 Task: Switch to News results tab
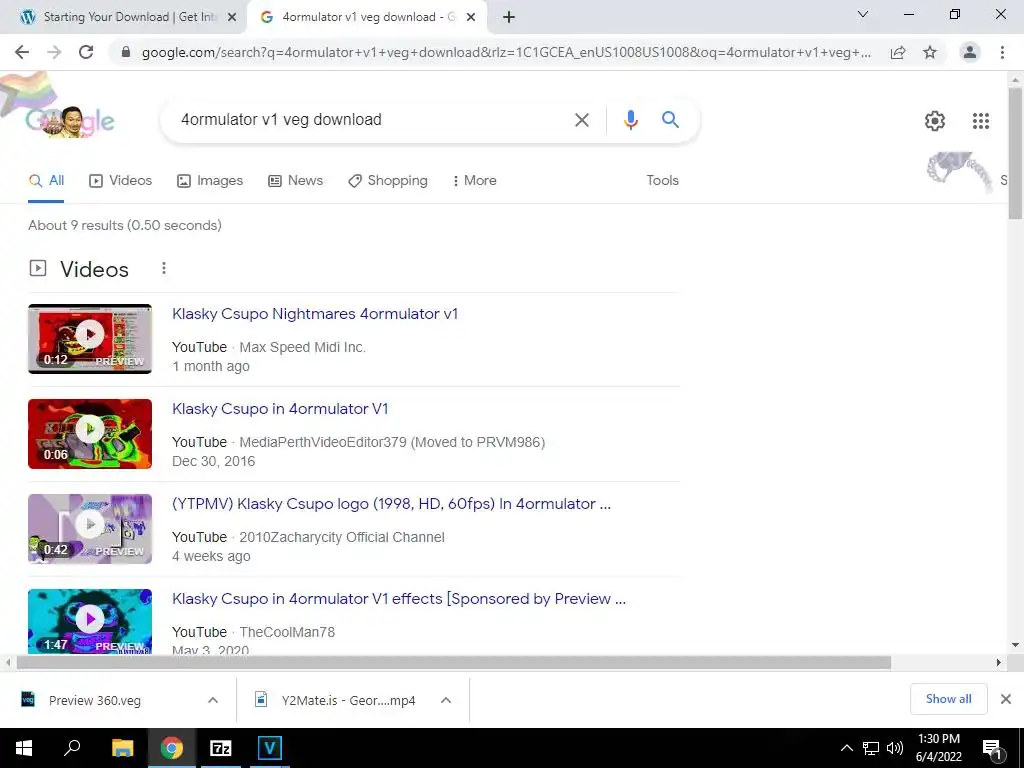[295, 181]
